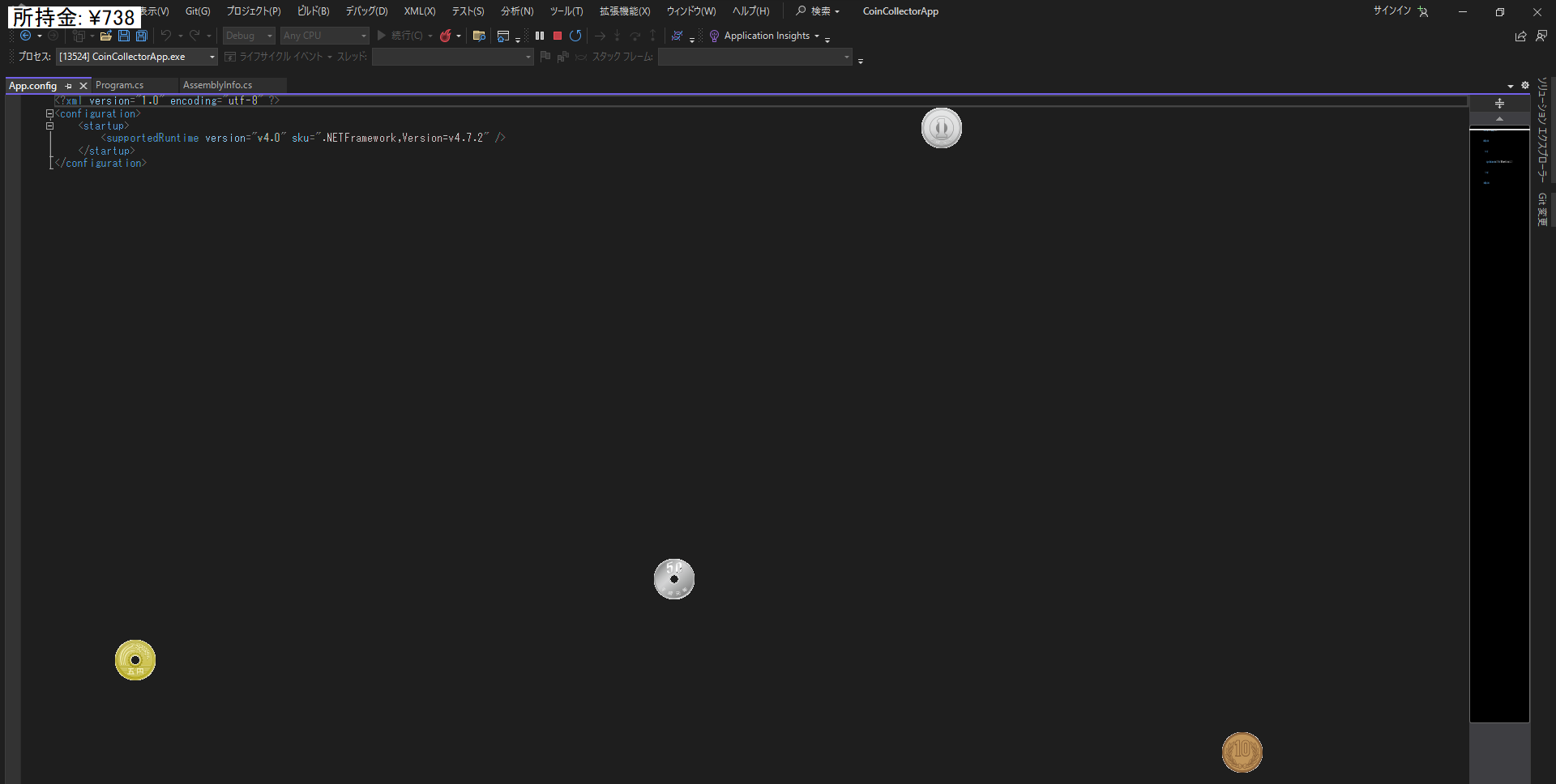Click the pin icon on App.config tab
The image size is (1556, 784).
click(68, 86)
